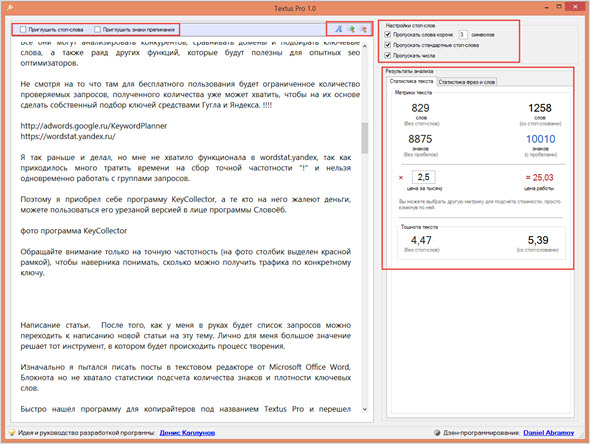Maximize the Textus Pro window
The height and width of the screenshot is (444, 590).
(559, 6)
